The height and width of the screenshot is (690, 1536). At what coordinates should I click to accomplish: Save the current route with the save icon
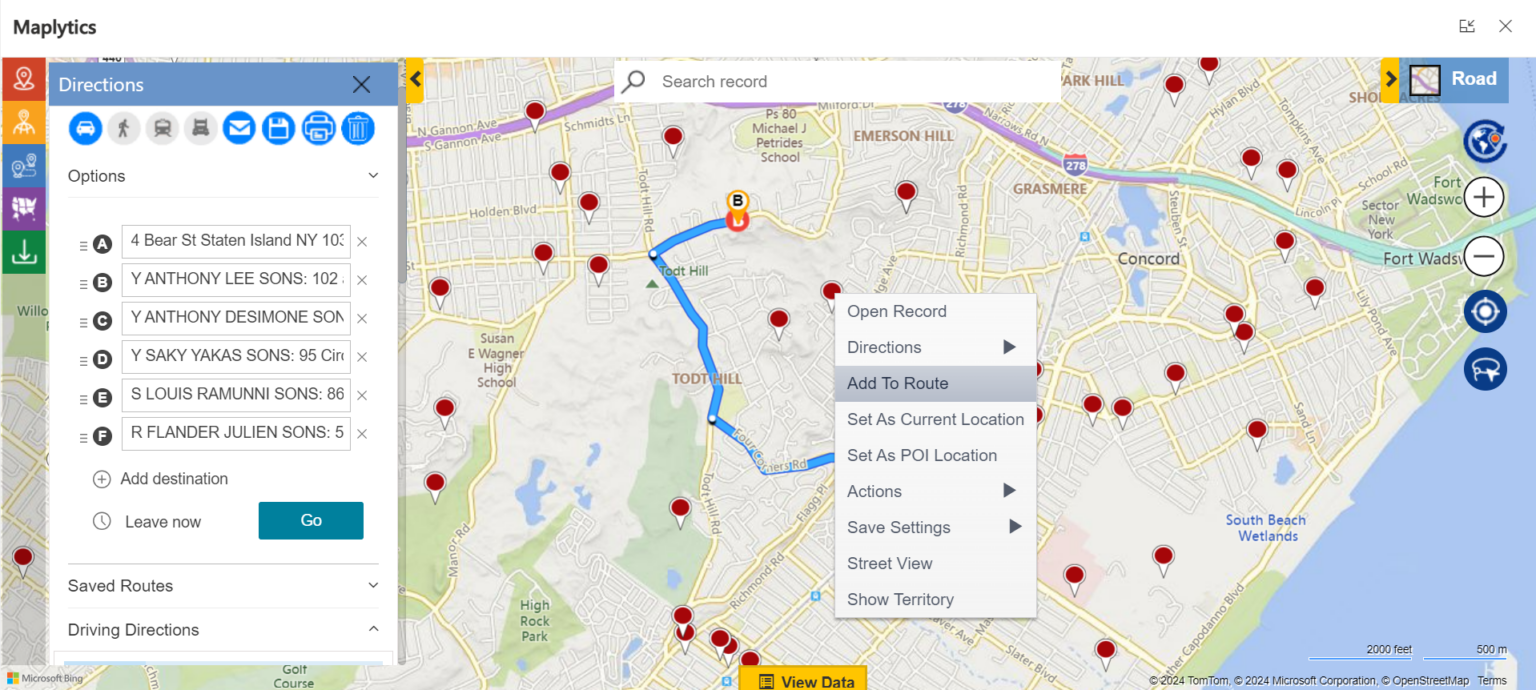tap(279, 128)
